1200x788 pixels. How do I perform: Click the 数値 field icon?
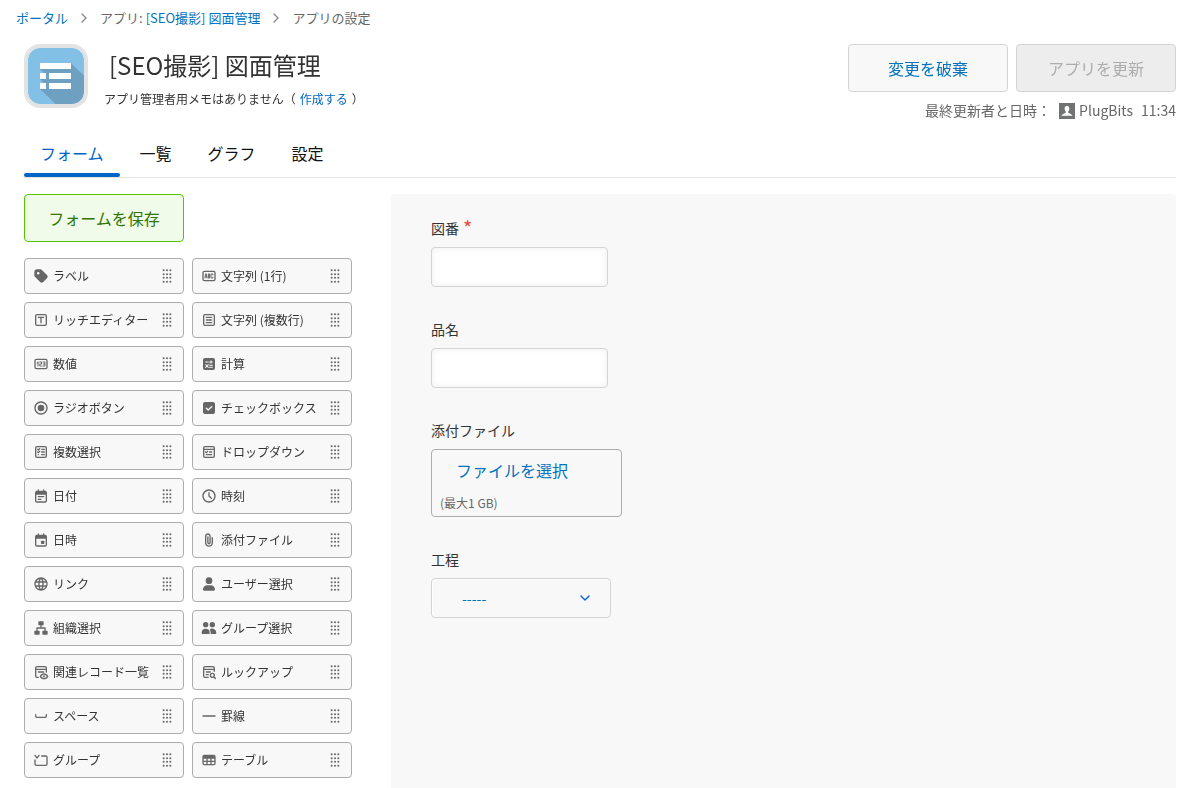41,364
